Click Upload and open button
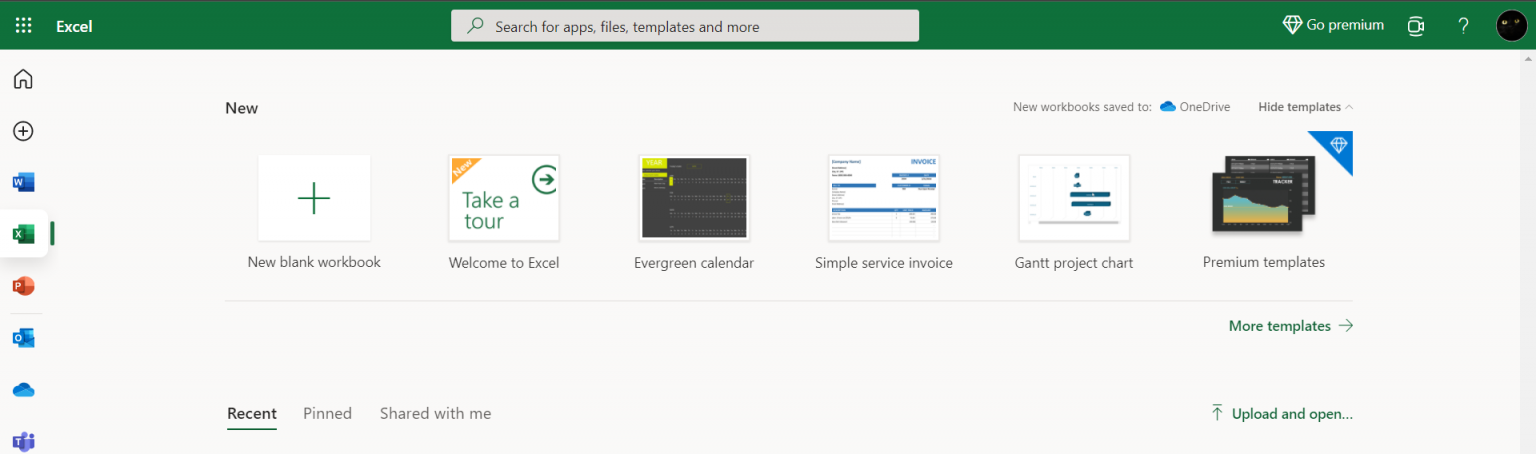 1281,413
